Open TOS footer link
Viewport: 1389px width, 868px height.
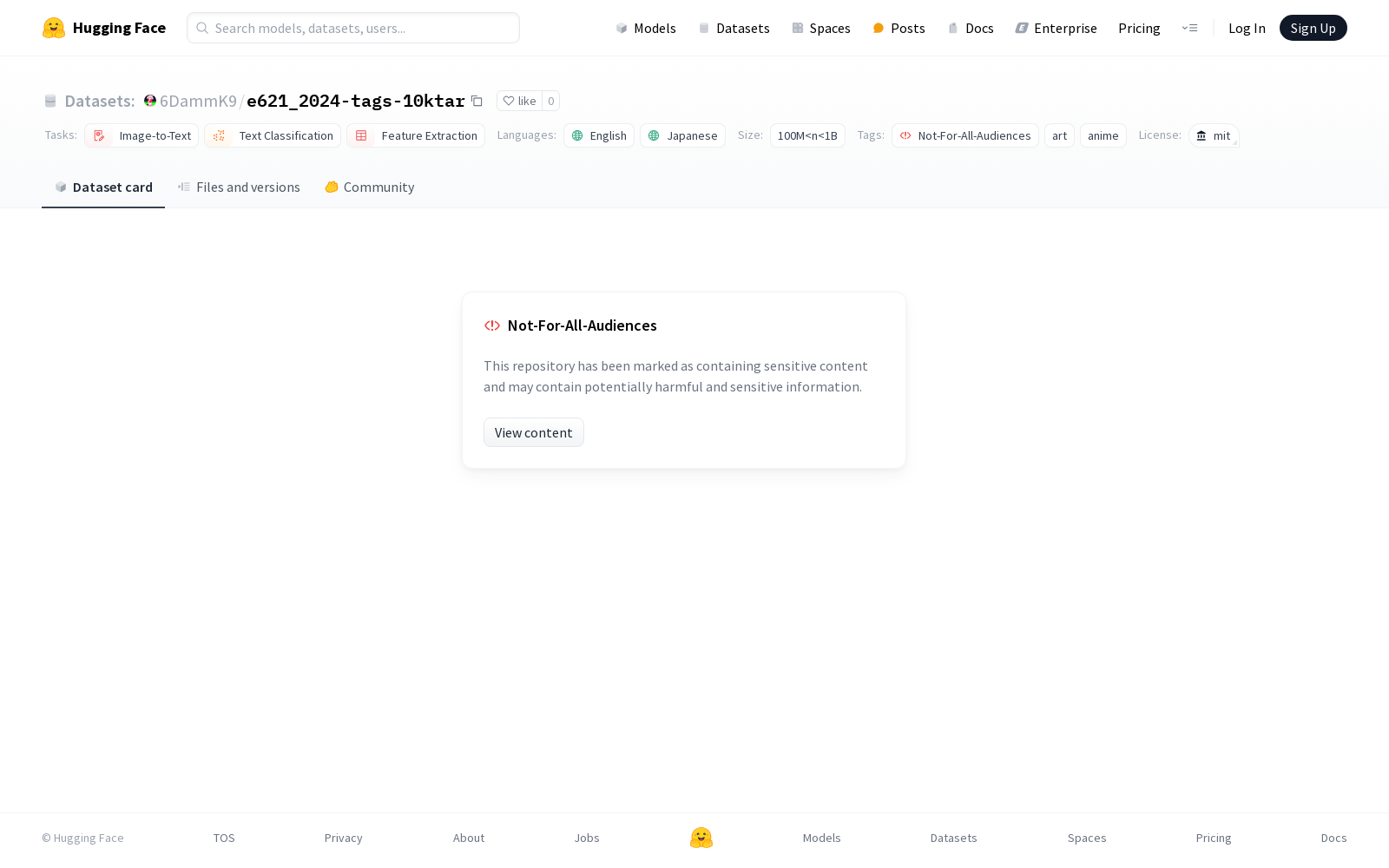click(224, 838)
